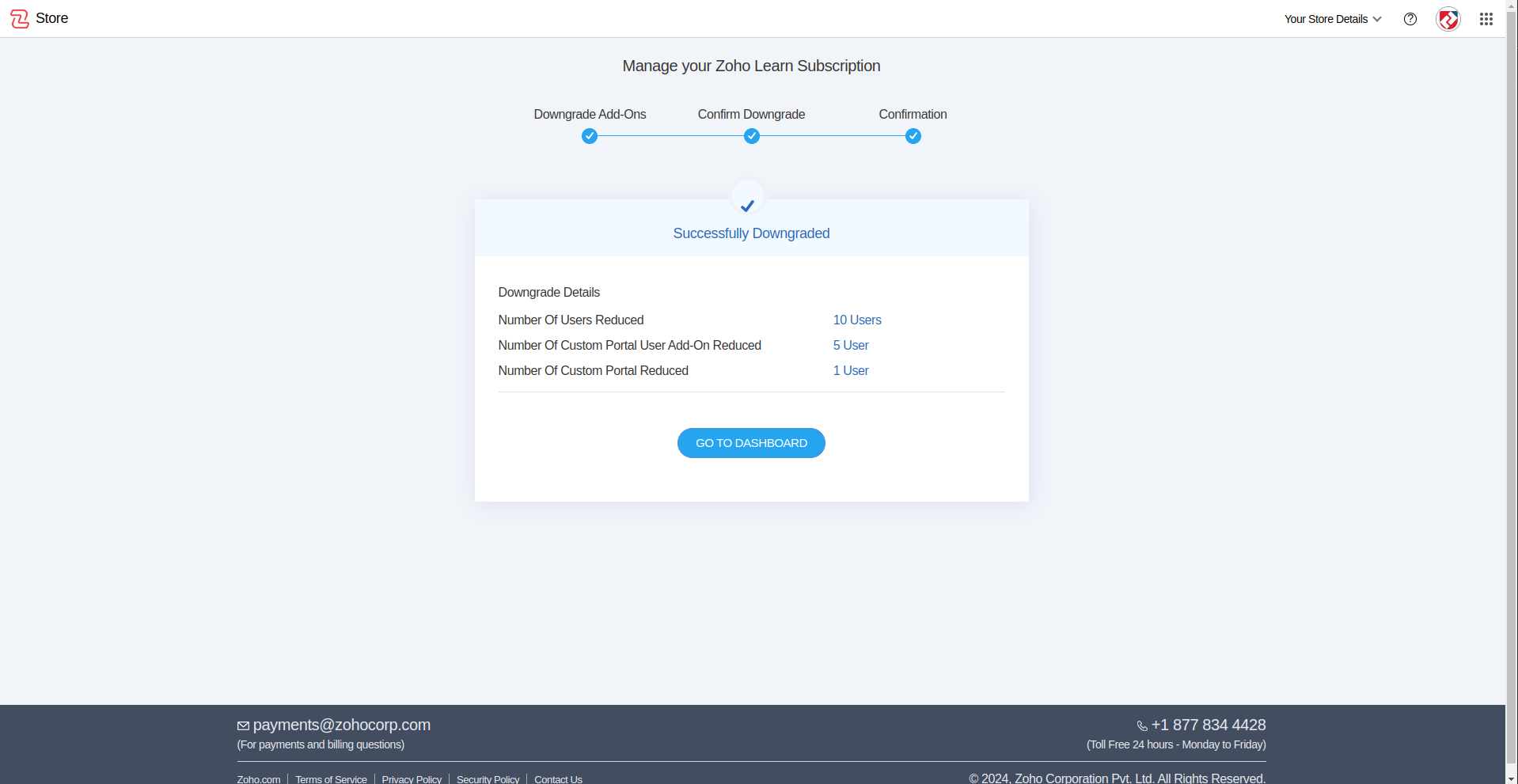Open the Terms of Service link
This screenshot has width=1518, height=784.
point(332,779)
